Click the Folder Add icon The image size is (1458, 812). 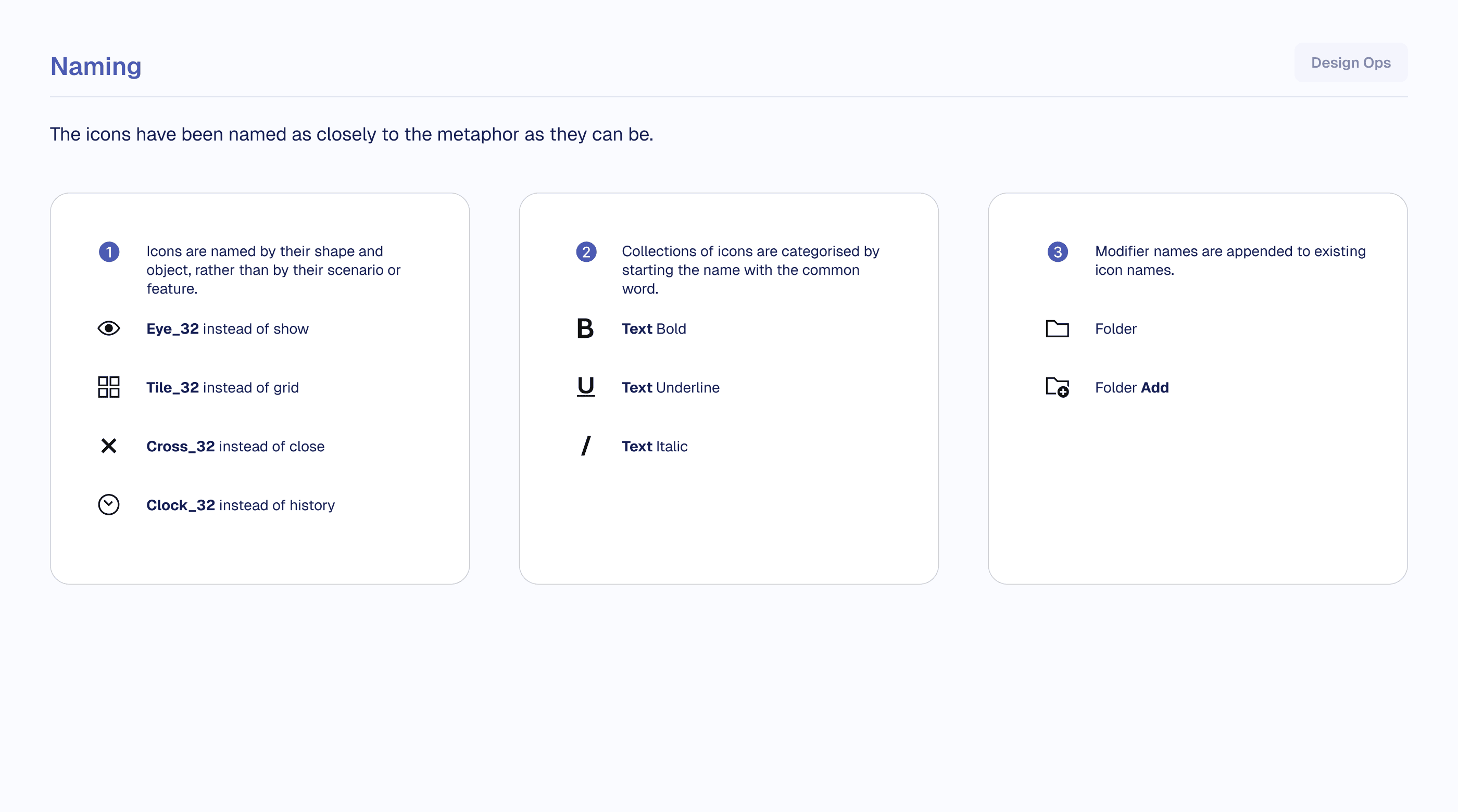[x=1057, y=388]
